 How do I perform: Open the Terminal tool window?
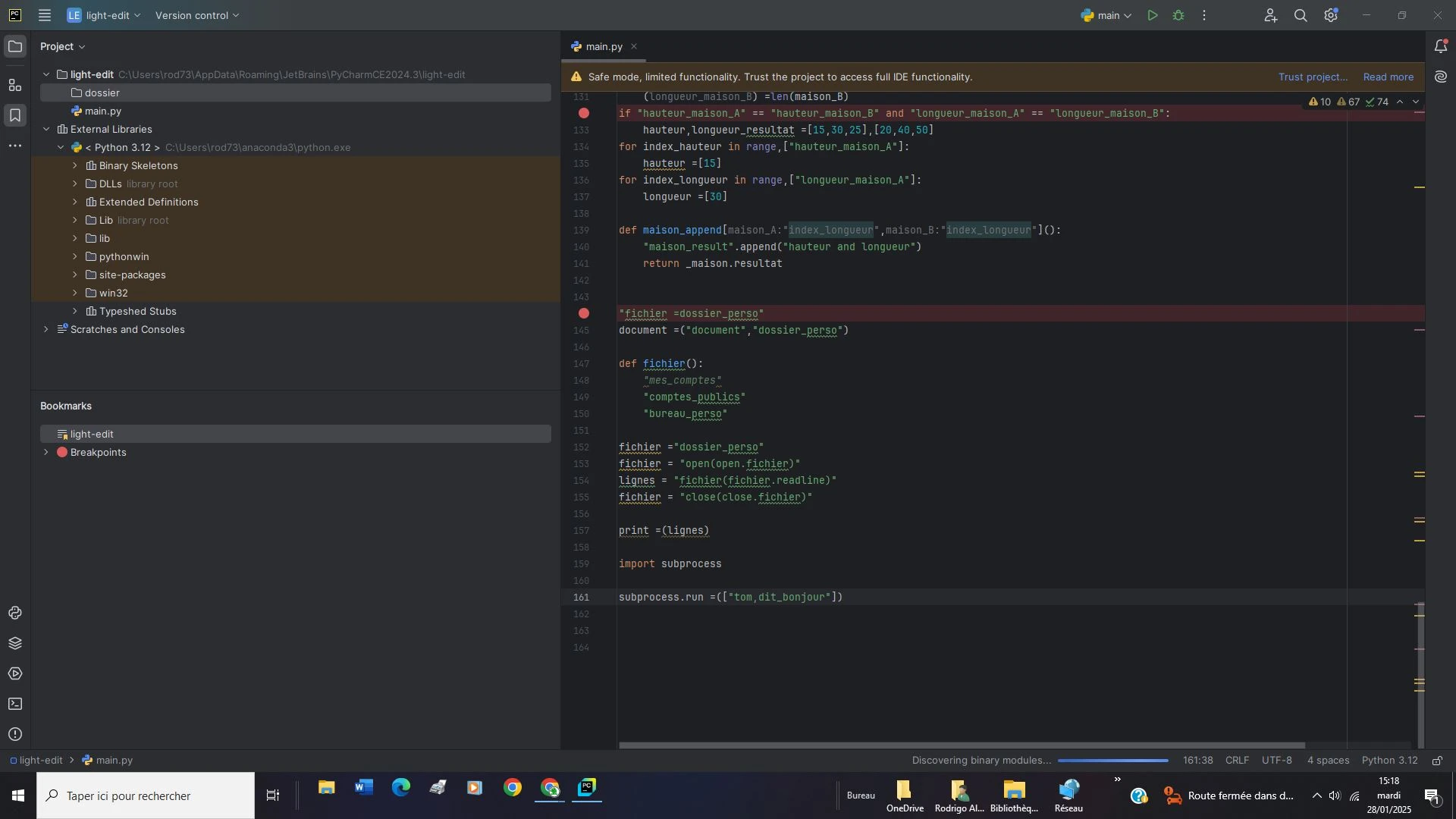14,704
